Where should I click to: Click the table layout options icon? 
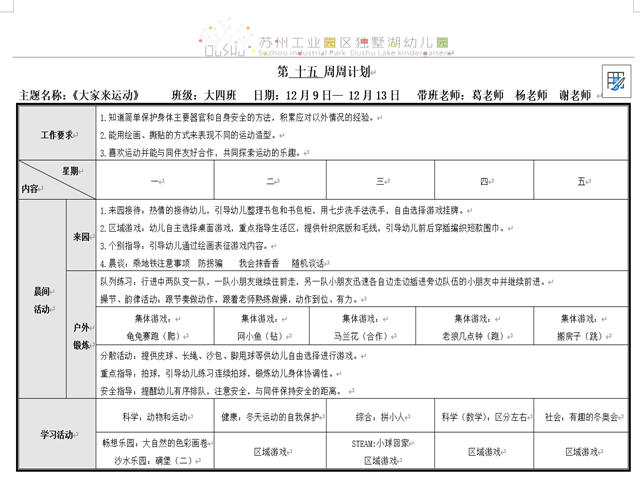(616, 81)
